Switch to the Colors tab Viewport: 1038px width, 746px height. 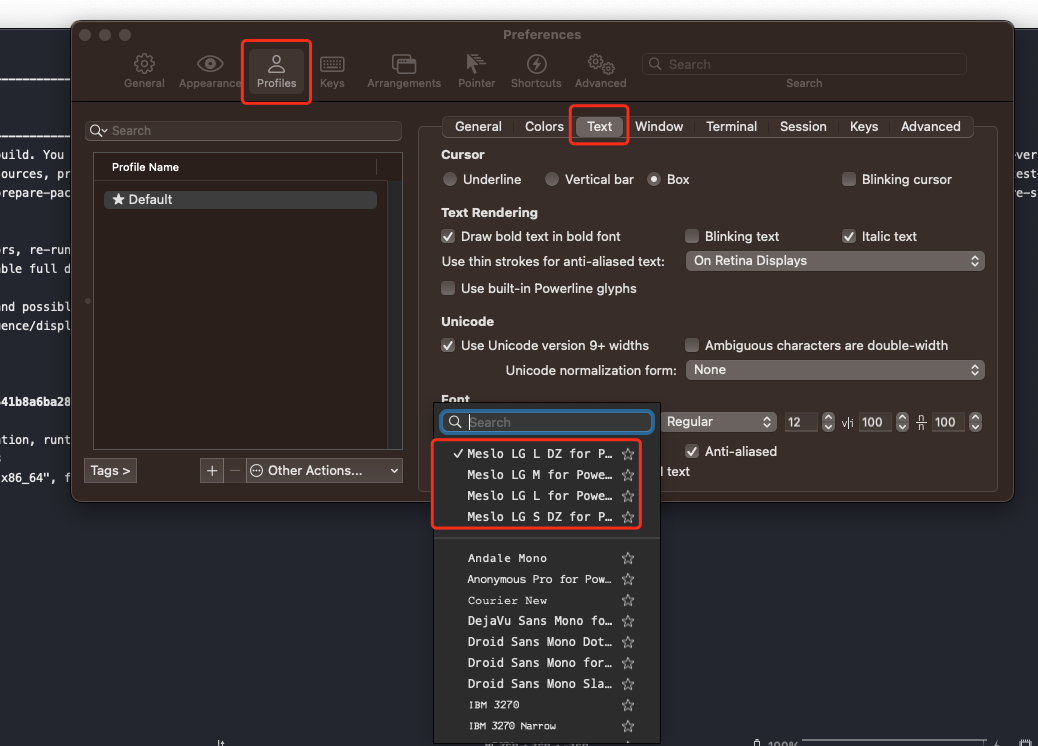click(544, 127)
